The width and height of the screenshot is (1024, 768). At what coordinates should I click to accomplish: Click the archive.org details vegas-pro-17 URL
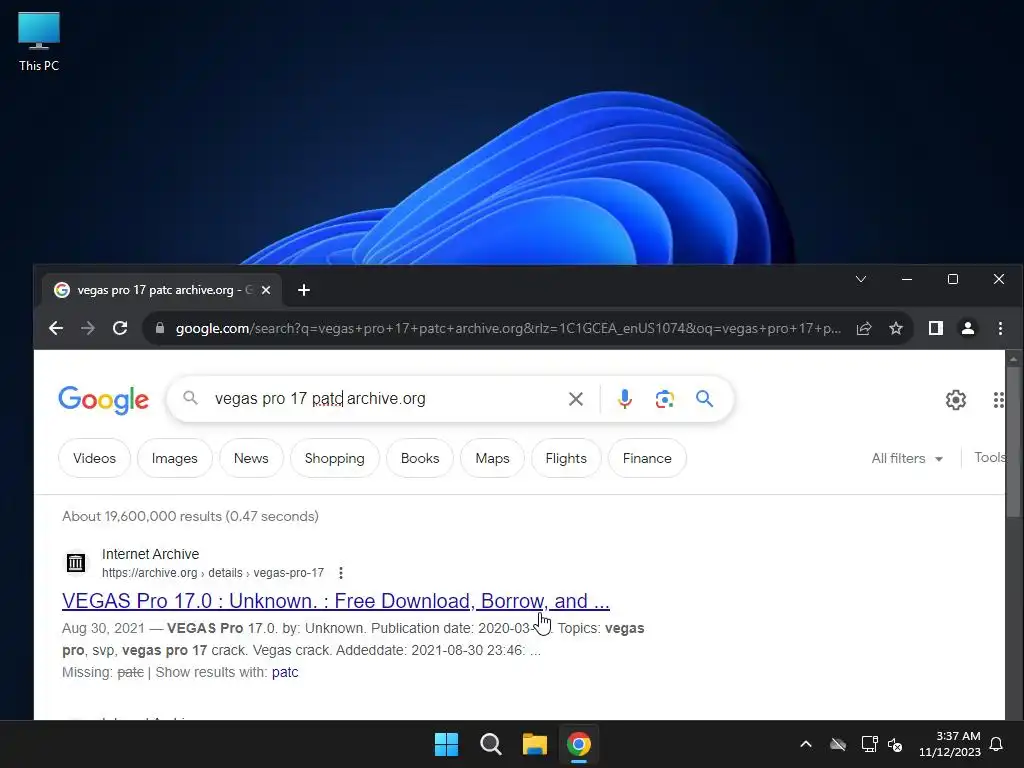tap(213, 573)
